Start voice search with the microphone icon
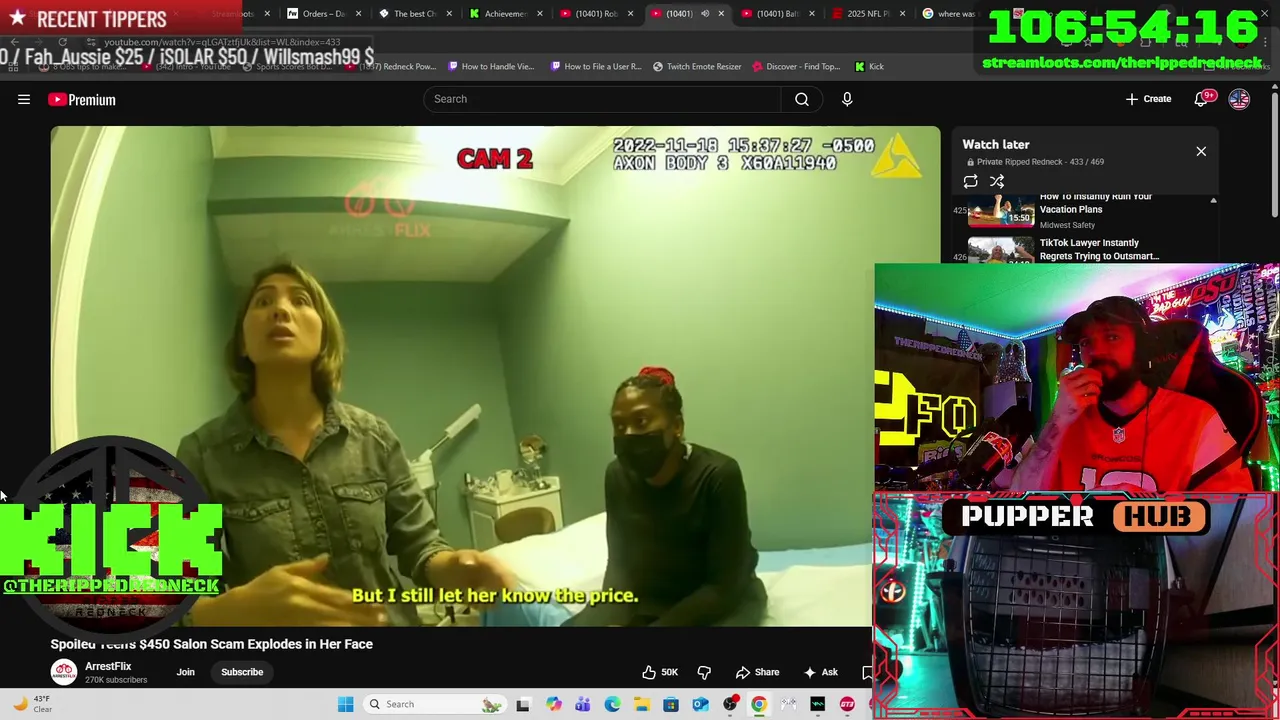The width and height of the screenshot is (1280, 720). pyautogui.click(x=847, y=99)
